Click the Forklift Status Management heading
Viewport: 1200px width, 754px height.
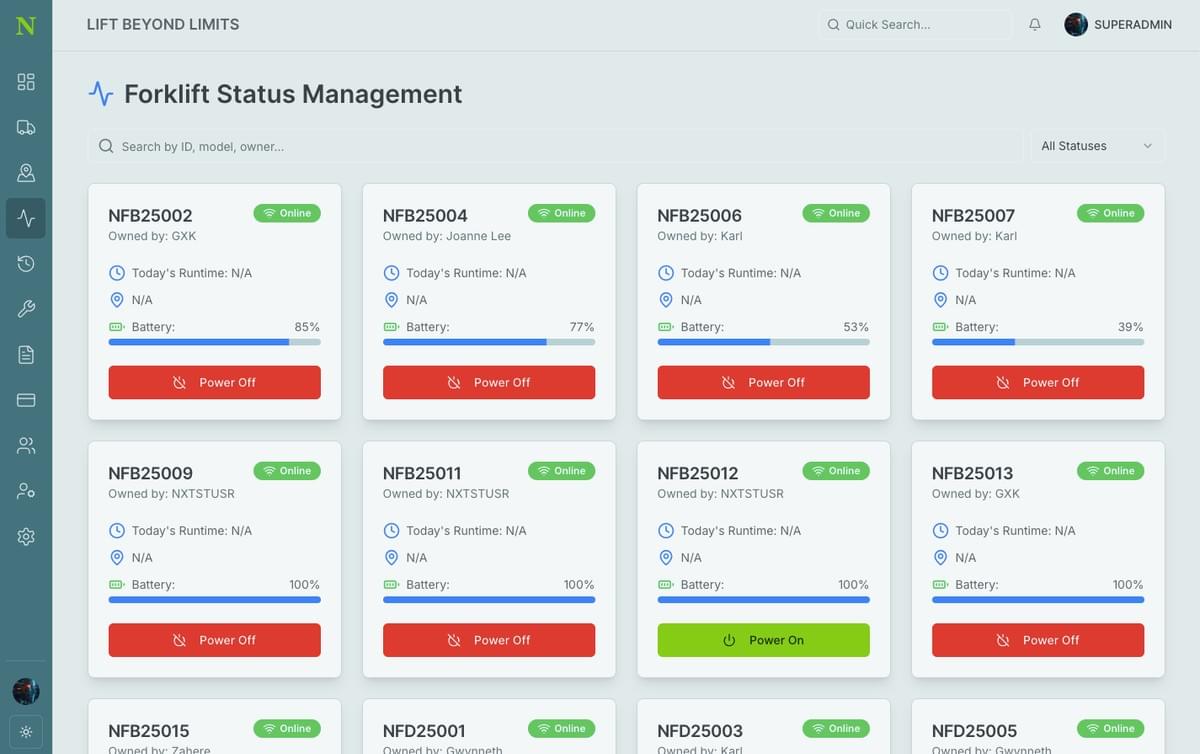click(293, 94)
